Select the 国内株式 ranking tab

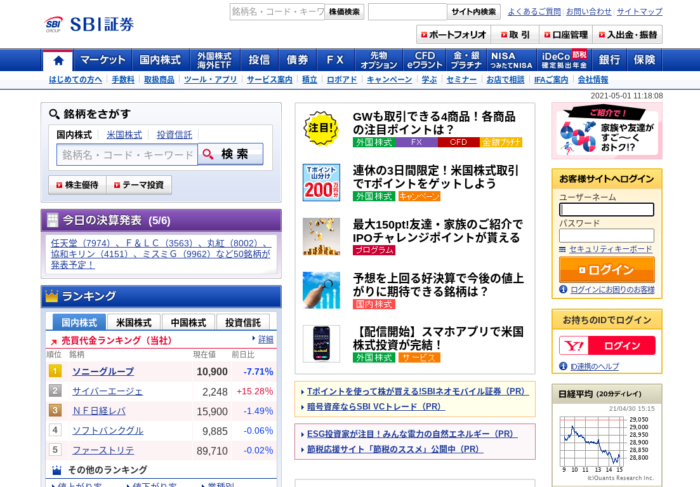click(x=79, y=322)
